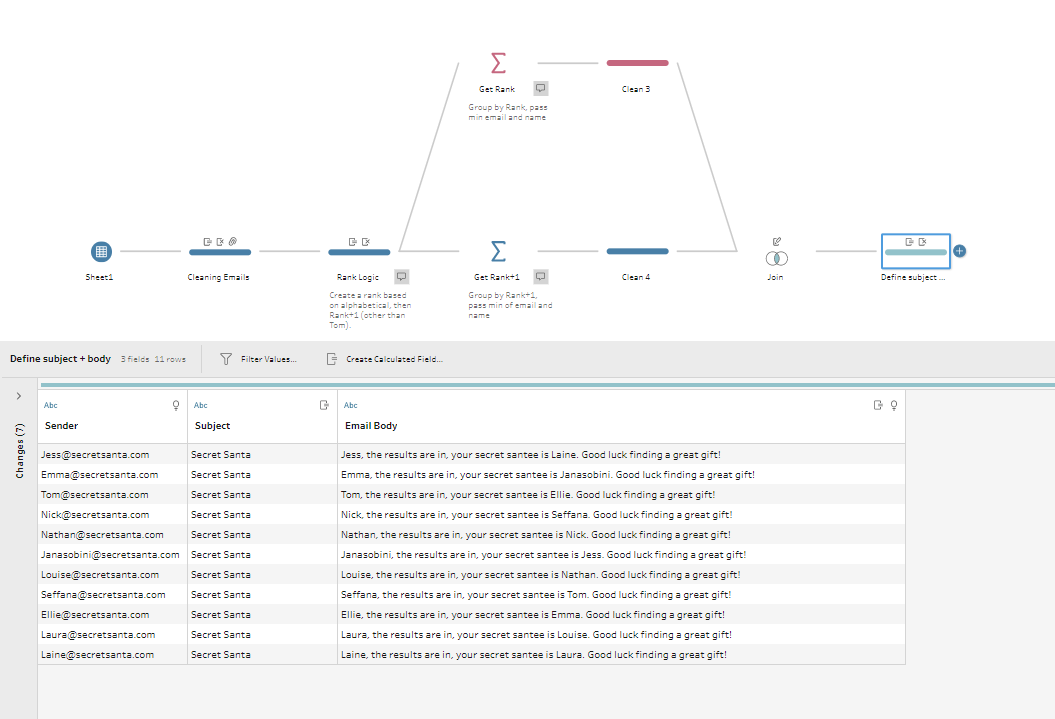Screen dimensions: 1055x719
Task: Select the Get Rank+1 aggregate sigma icon
Action: pos(498,252)
